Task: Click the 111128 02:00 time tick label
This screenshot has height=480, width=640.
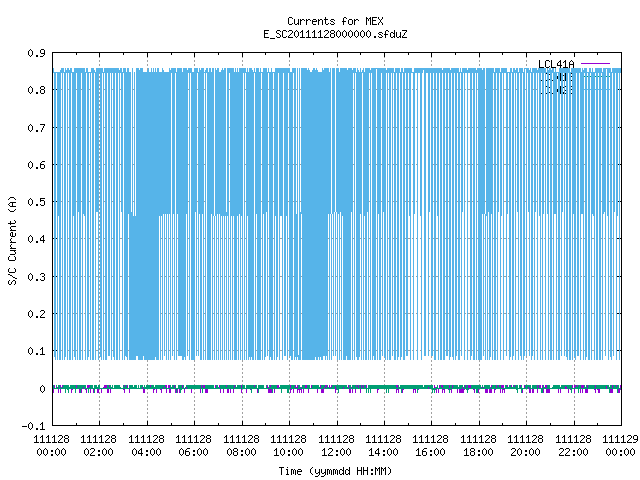Action: [98, 446]
